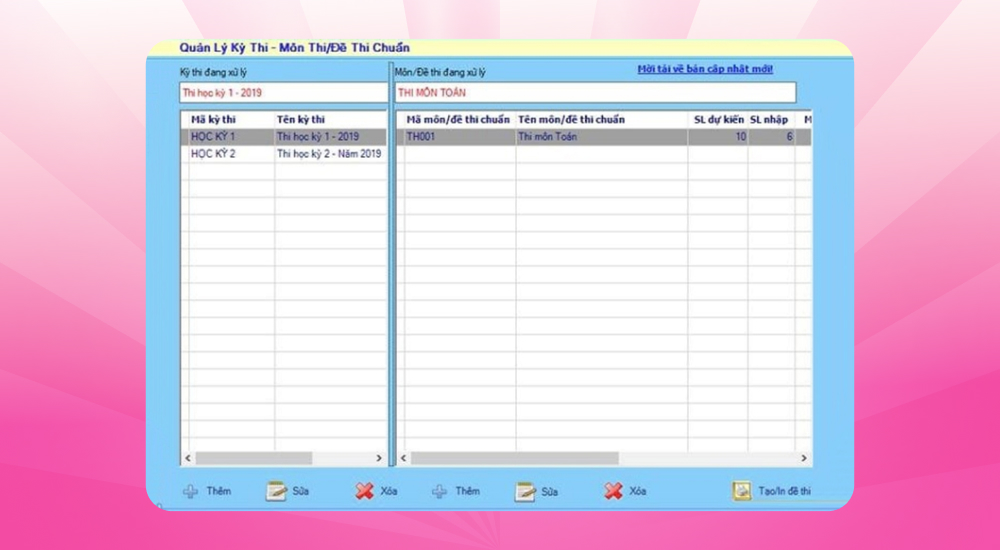Click left scroll arrow of subject list
The image size is (1000, 550).
pyautogui.click(x=404, y=458)
